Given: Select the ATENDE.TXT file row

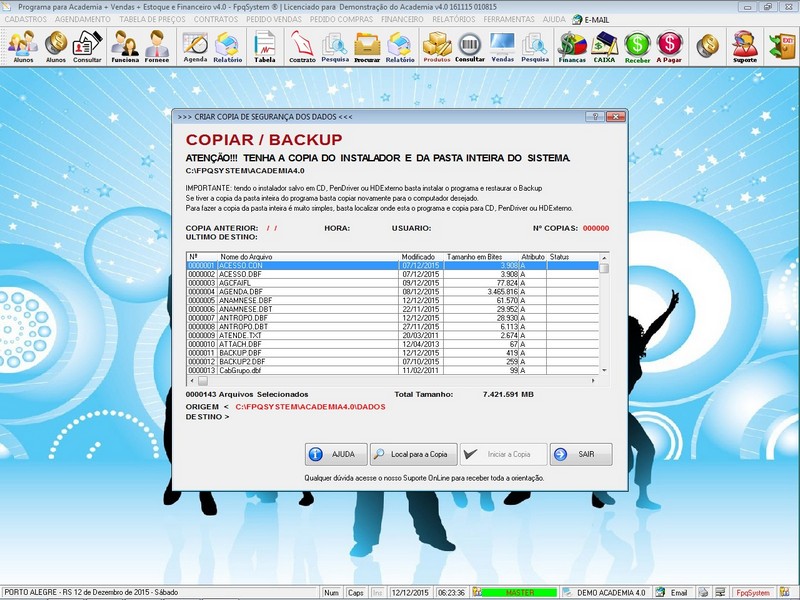Looking at the screenshot, I should (393, 336).
